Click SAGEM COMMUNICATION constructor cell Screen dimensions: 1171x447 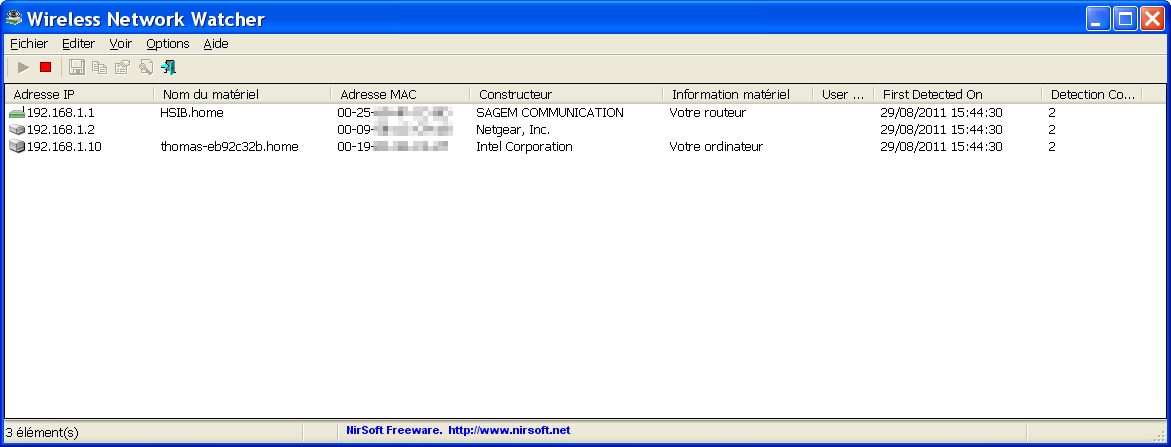[x=550, y=113]
